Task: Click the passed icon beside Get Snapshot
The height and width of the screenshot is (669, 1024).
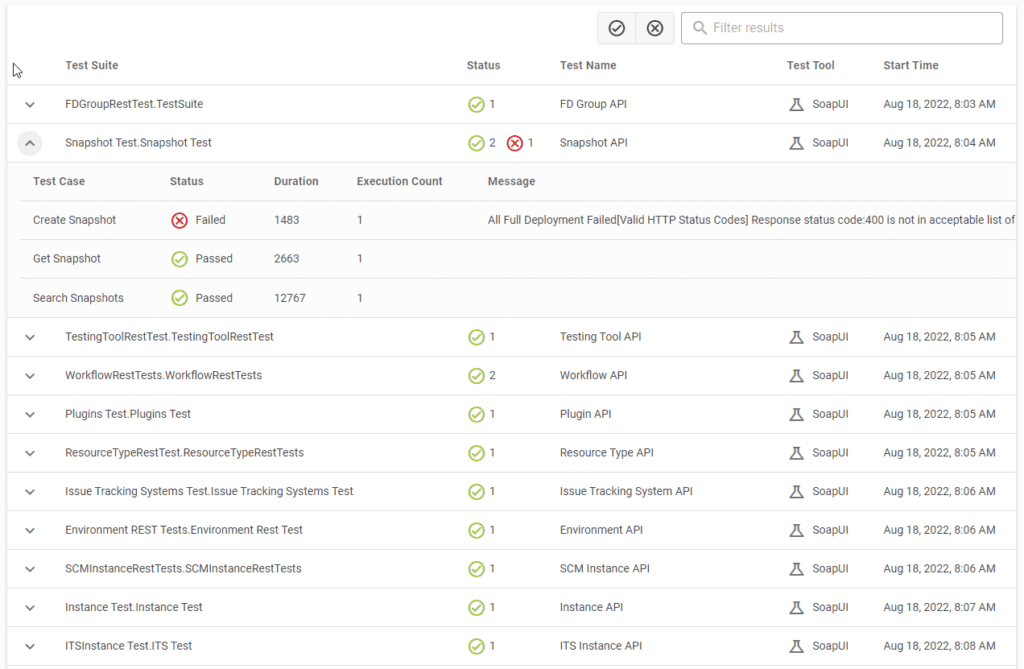Action: tap(180, 258)
